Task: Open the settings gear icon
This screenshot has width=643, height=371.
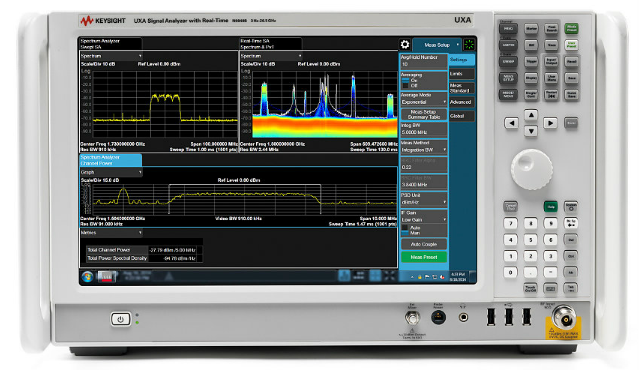Action: coord(405,45)
